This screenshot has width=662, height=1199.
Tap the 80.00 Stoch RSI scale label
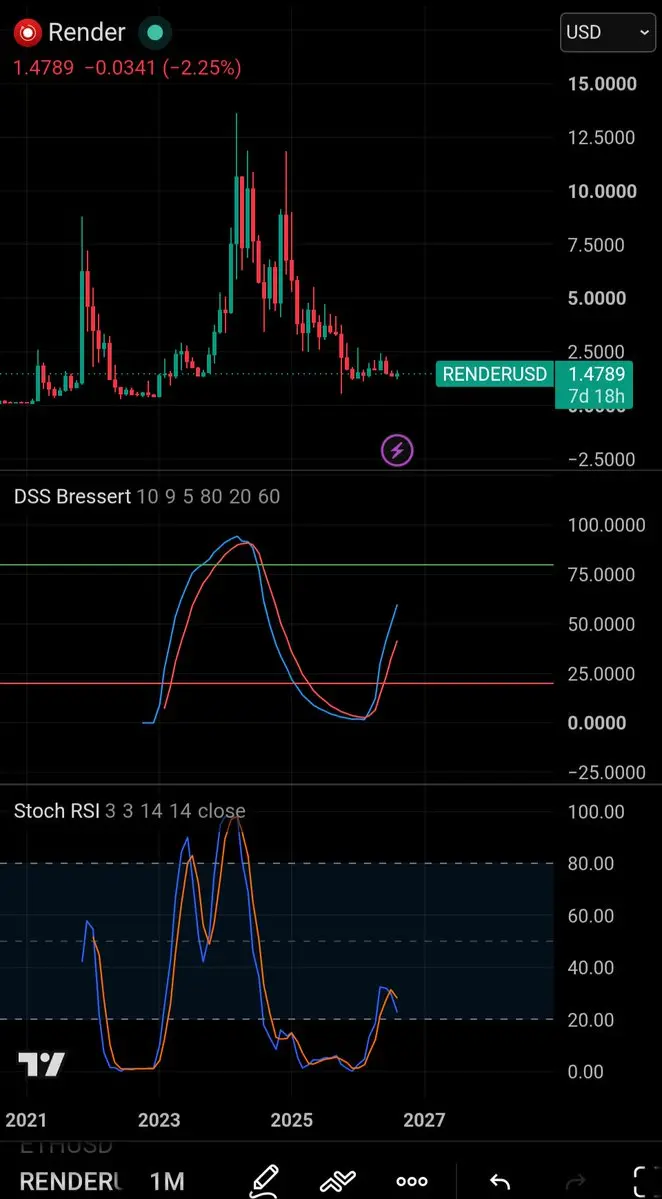click(x=592, y=864)
